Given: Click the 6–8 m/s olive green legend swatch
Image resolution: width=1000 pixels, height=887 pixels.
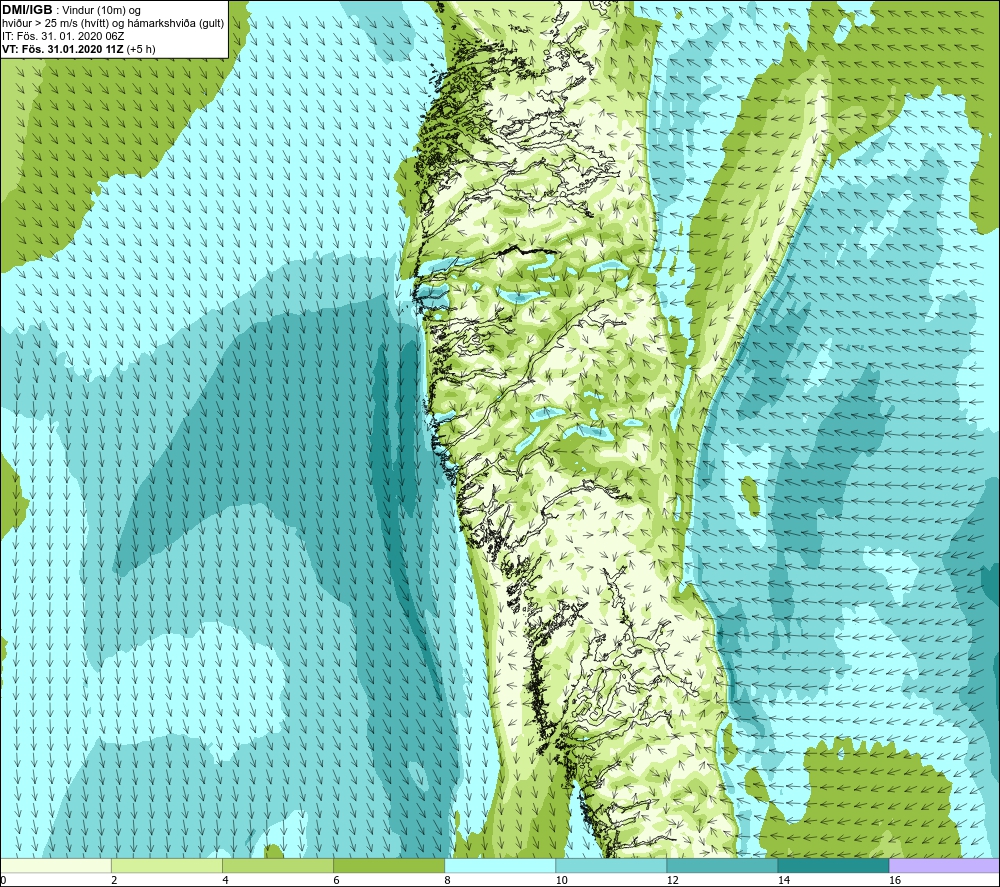Looking at the screenshot, I should click(x=389, y=865).
